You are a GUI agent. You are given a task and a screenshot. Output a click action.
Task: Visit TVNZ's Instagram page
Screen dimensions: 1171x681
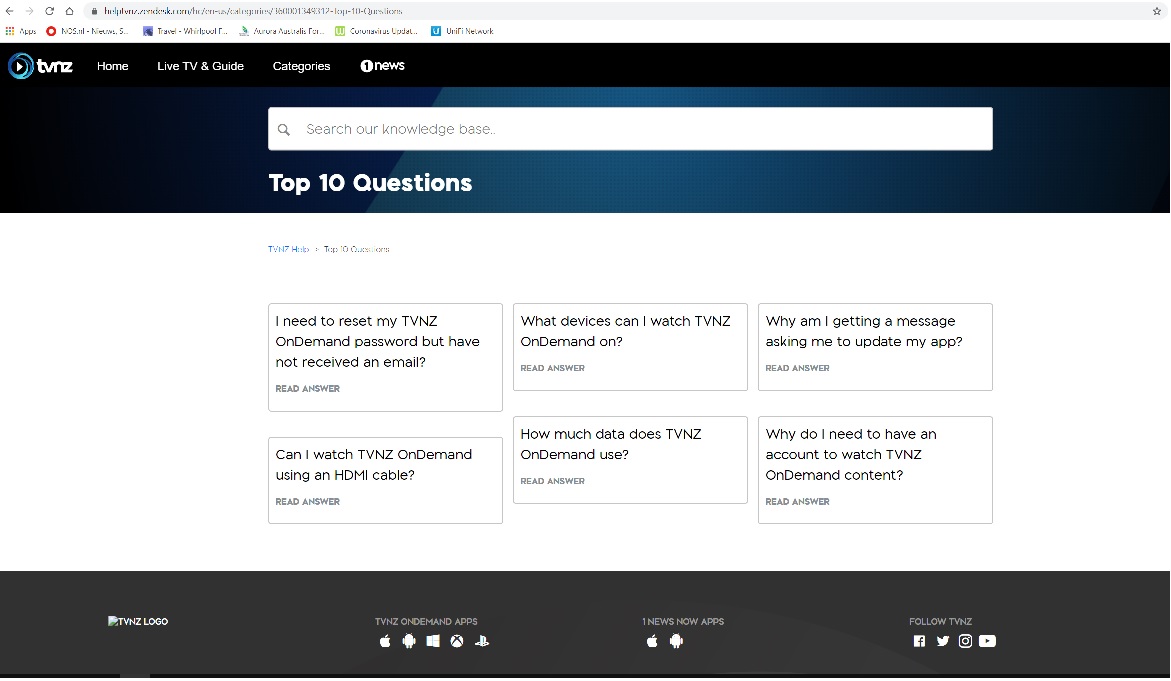point(966,641)
